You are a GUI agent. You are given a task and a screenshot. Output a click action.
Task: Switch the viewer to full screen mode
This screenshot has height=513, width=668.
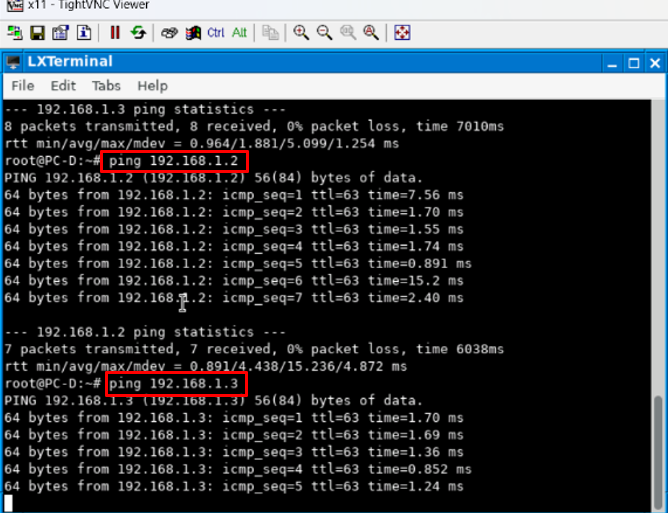point(401,33)
